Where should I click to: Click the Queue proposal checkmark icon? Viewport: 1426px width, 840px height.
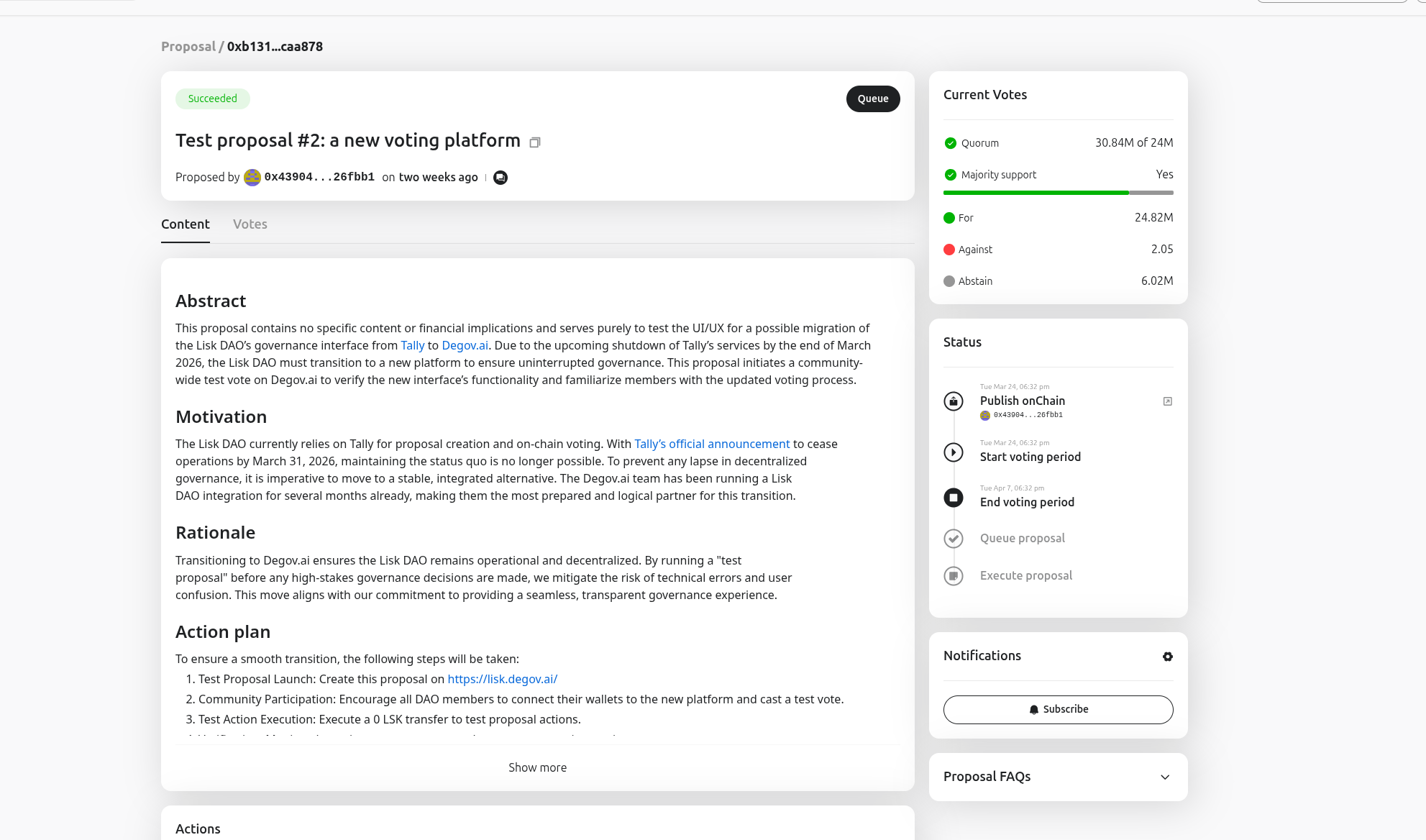954,539
